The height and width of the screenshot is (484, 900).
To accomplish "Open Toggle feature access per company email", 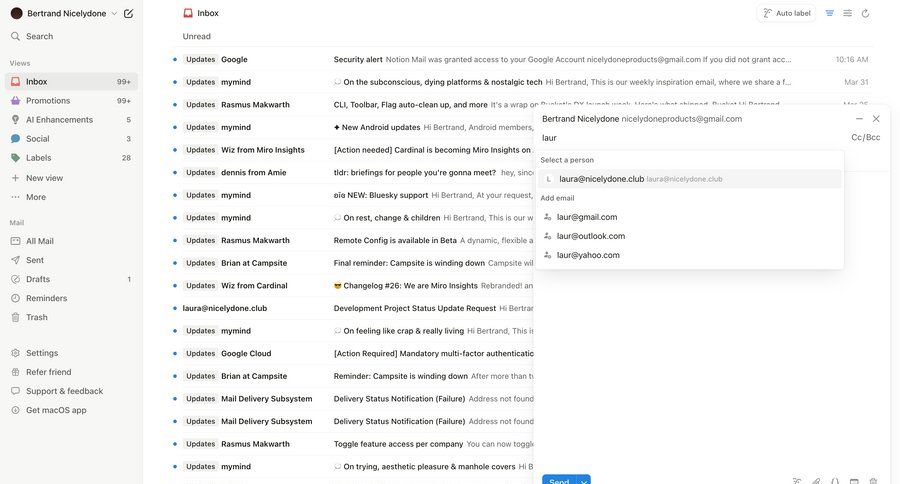I will tap(352, 444).
